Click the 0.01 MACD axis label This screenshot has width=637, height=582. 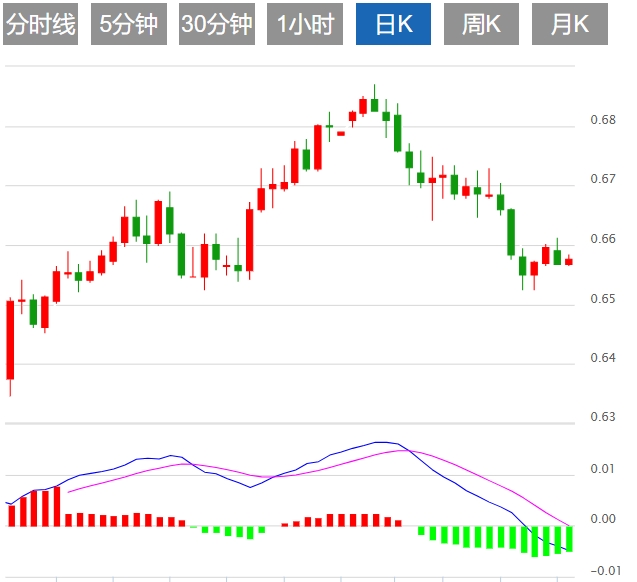(603, 469)
